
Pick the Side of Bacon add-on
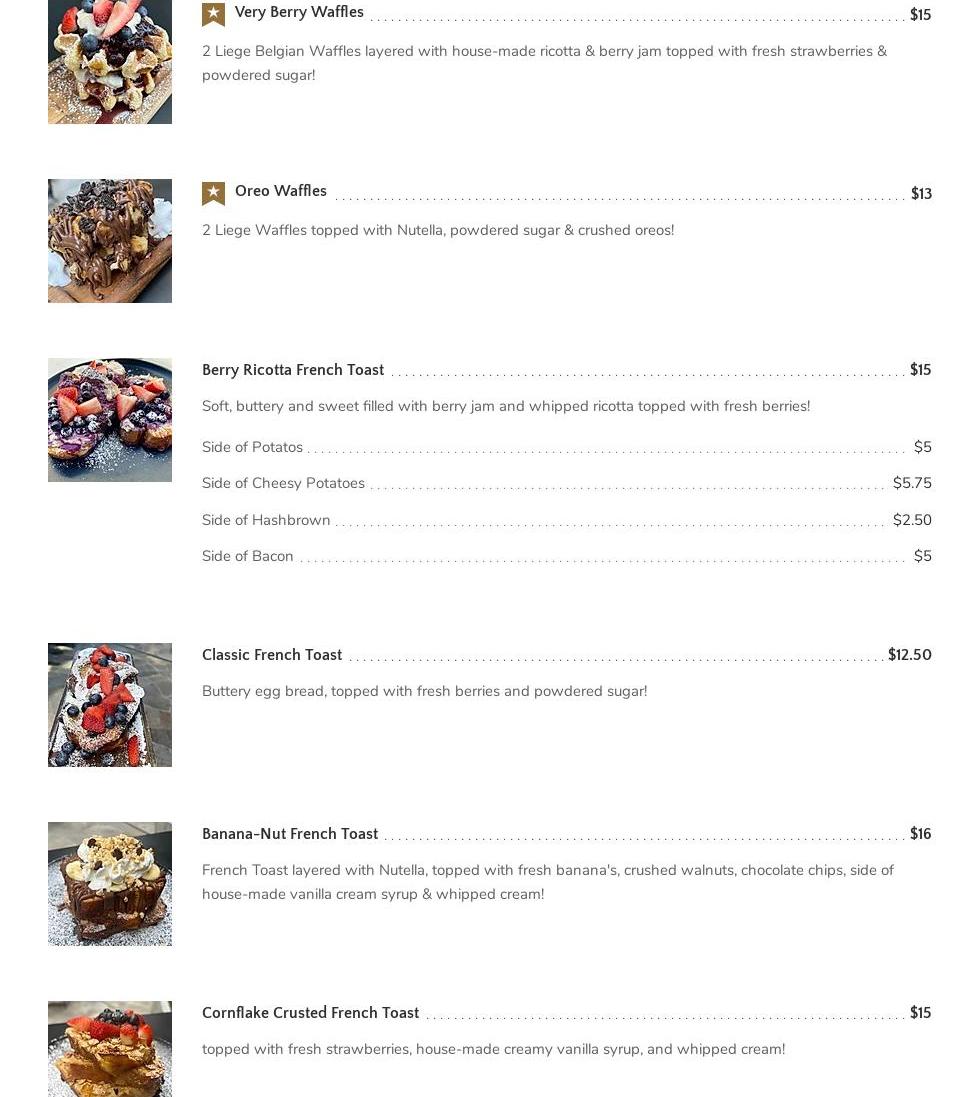coord(248,556)
